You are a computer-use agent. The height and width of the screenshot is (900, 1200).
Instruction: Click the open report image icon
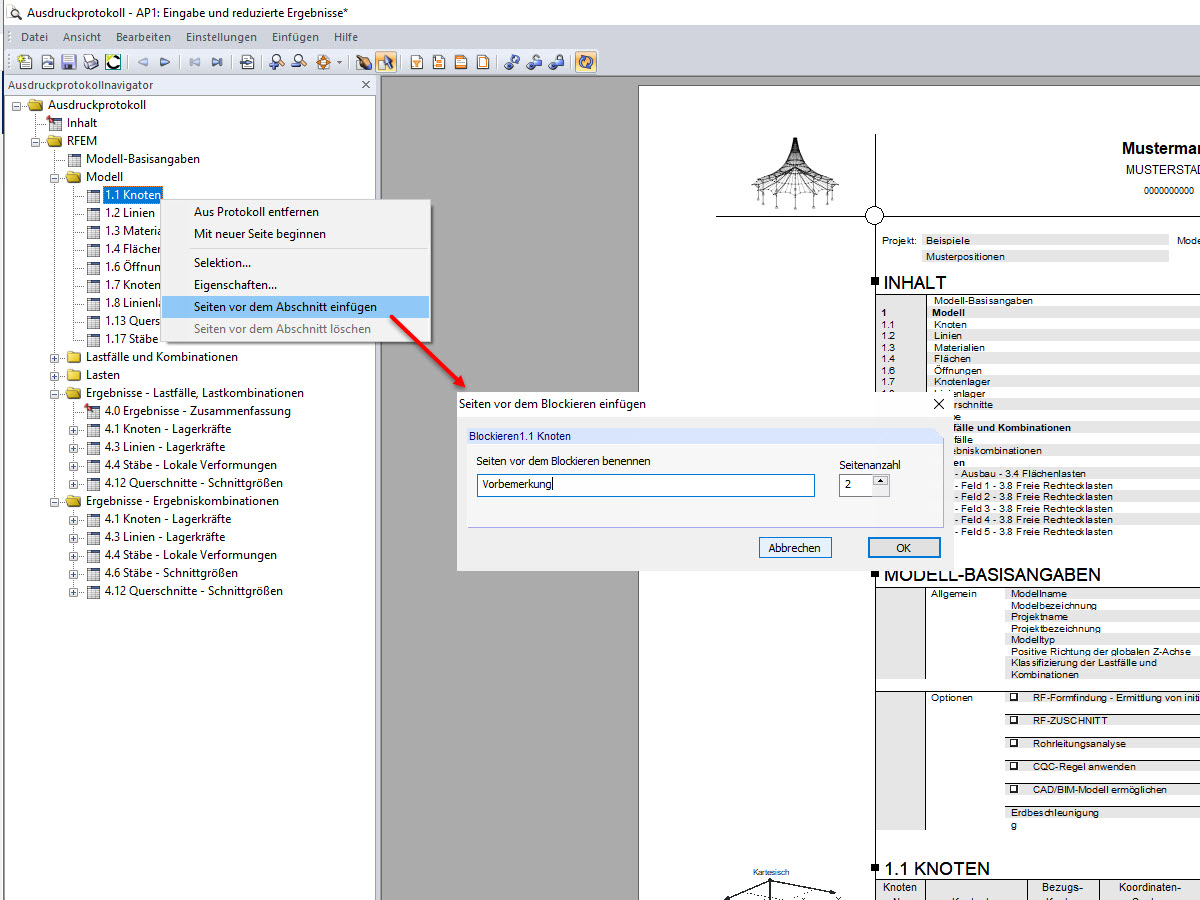tap(47, 62)
